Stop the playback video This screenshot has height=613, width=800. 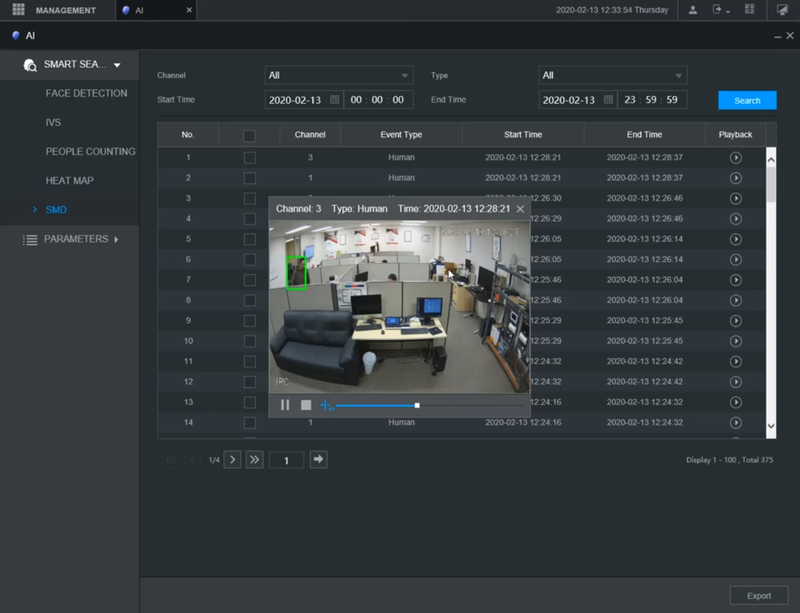[x=306, y=405]
